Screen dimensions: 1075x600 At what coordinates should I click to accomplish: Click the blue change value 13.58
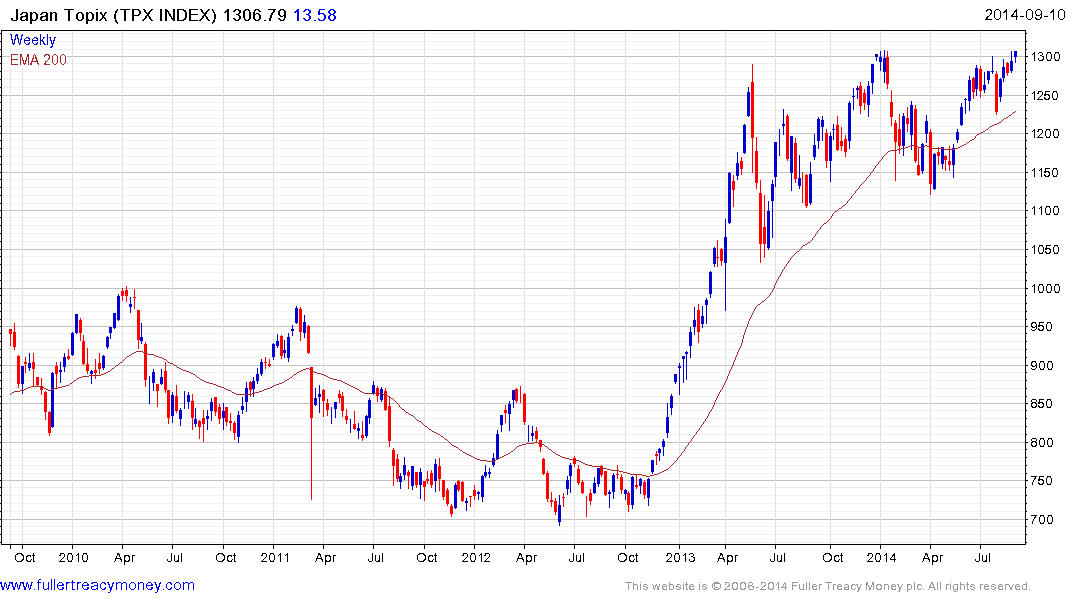tap(315, 15)
